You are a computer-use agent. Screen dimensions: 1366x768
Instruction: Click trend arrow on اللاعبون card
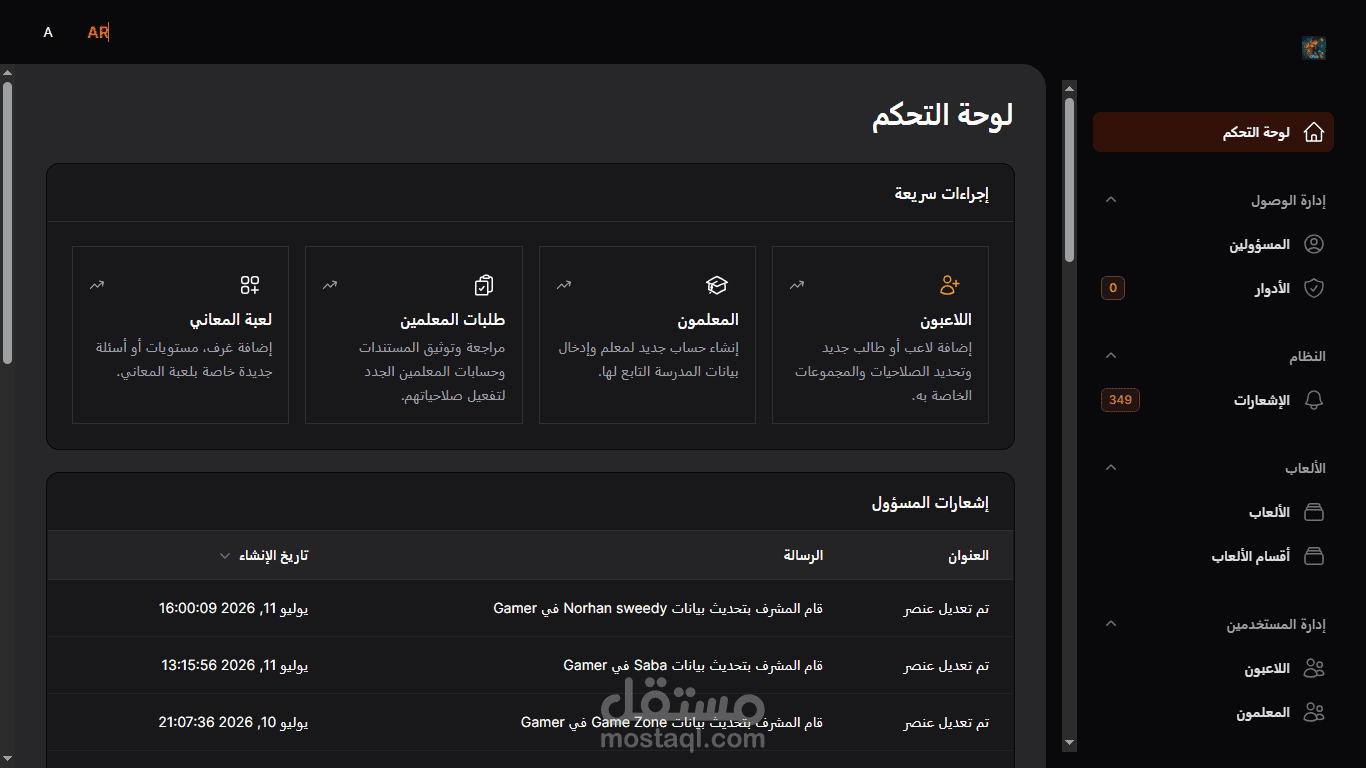coord(797,285)
